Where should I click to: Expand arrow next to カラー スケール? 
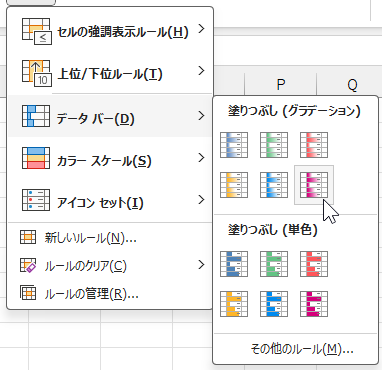201,158
